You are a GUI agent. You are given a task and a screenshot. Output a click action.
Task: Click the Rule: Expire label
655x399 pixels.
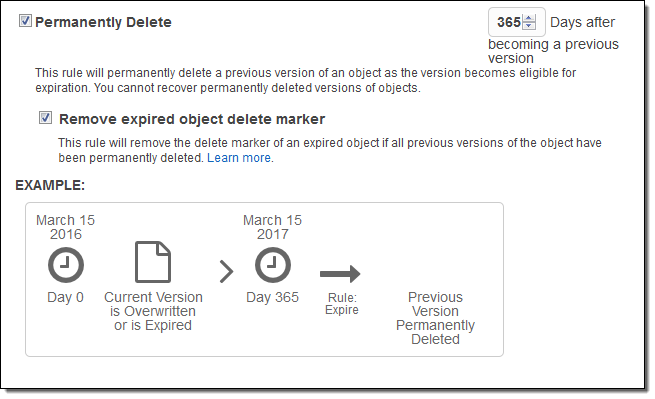pos(342,303)
